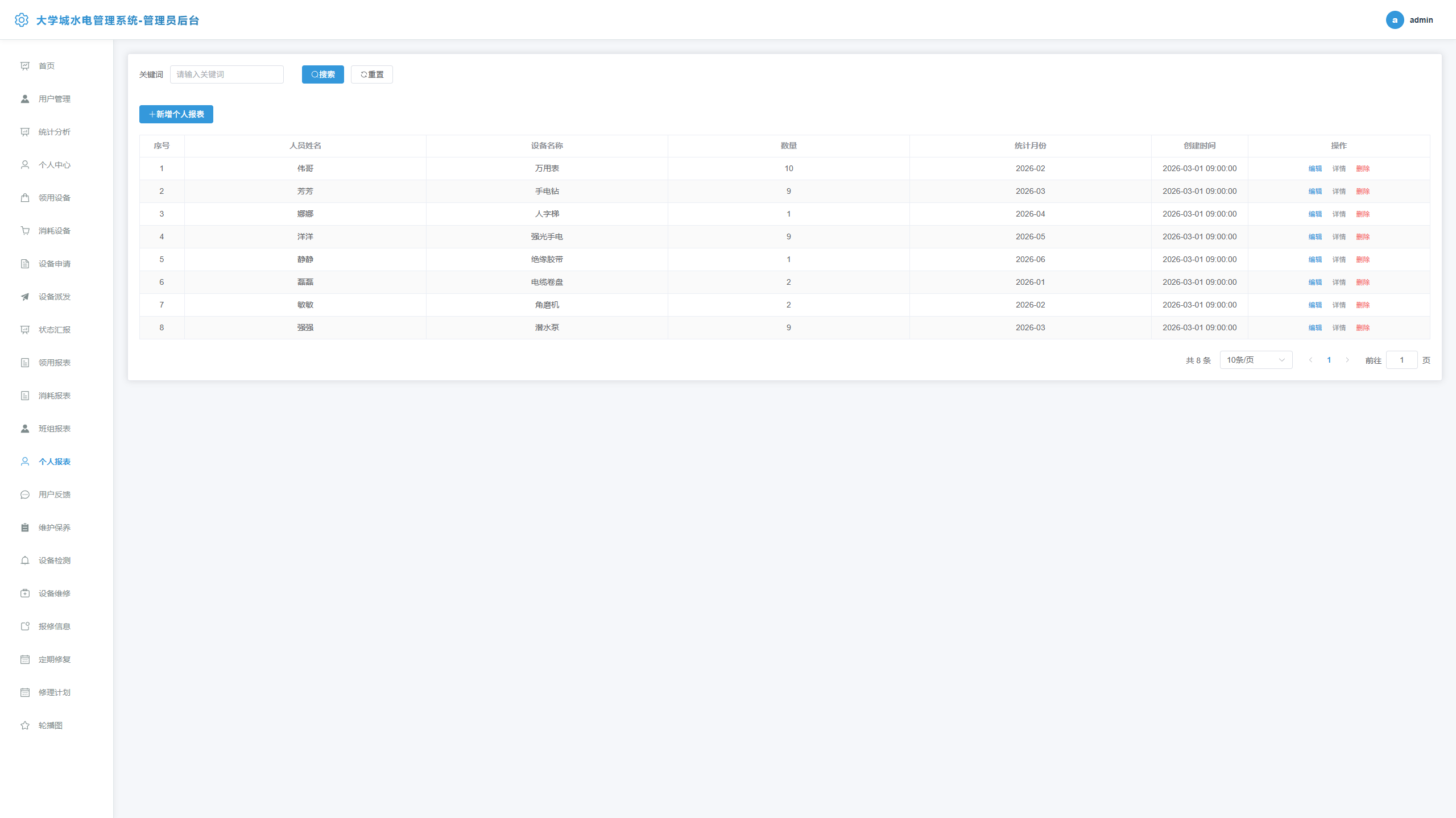
Task: Click the gear icon beside the system title
Action: point(22,20)
